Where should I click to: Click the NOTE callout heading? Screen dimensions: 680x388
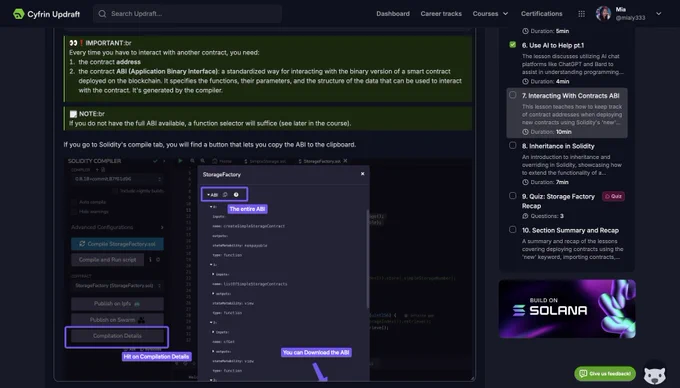click(87, 114)
